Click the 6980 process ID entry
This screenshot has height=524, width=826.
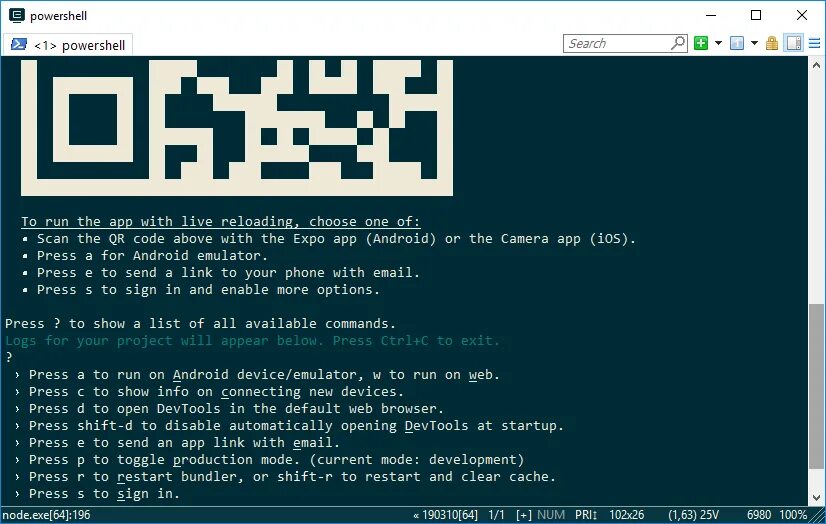[x=759, y=515]
